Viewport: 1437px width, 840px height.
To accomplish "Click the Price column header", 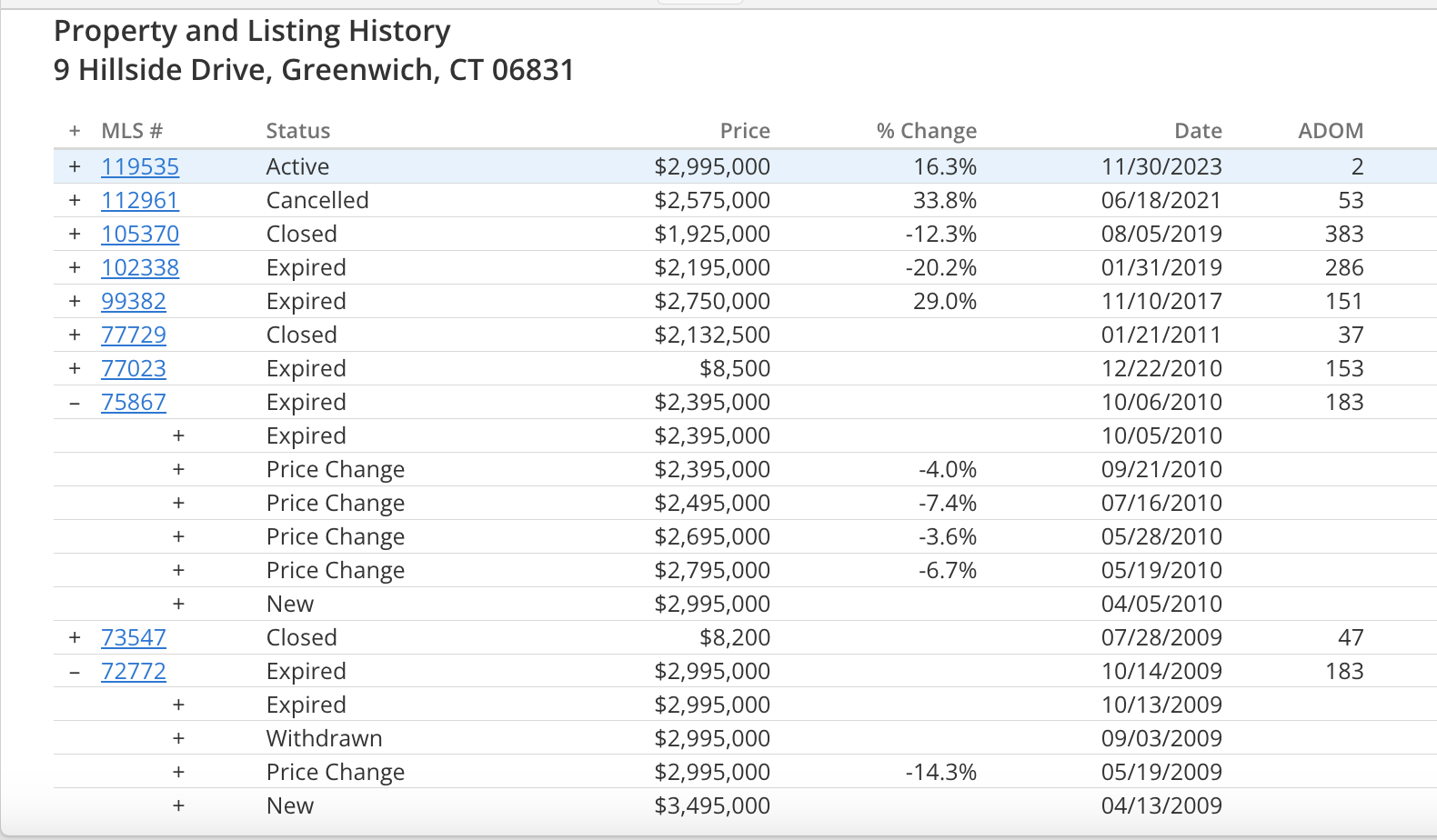I will [745, 131].
